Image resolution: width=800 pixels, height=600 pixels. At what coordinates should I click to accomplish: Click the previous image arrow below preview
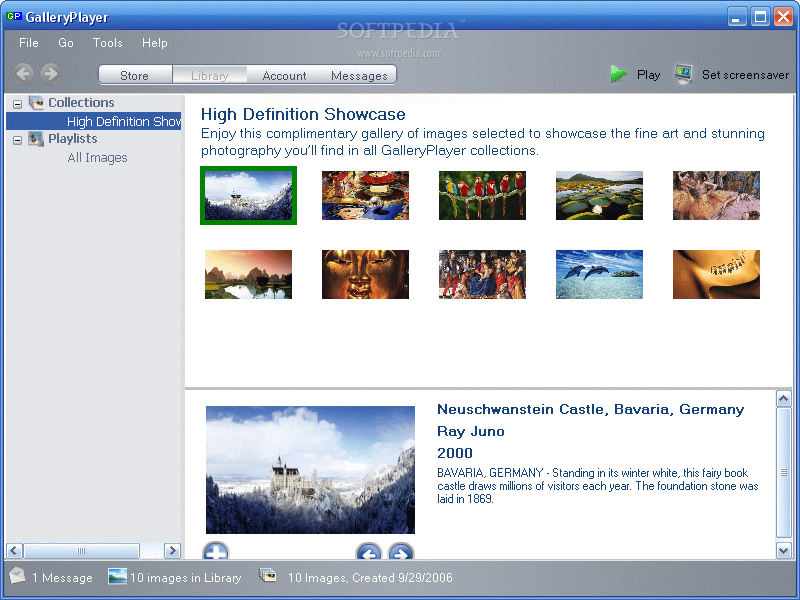point(368,552)
